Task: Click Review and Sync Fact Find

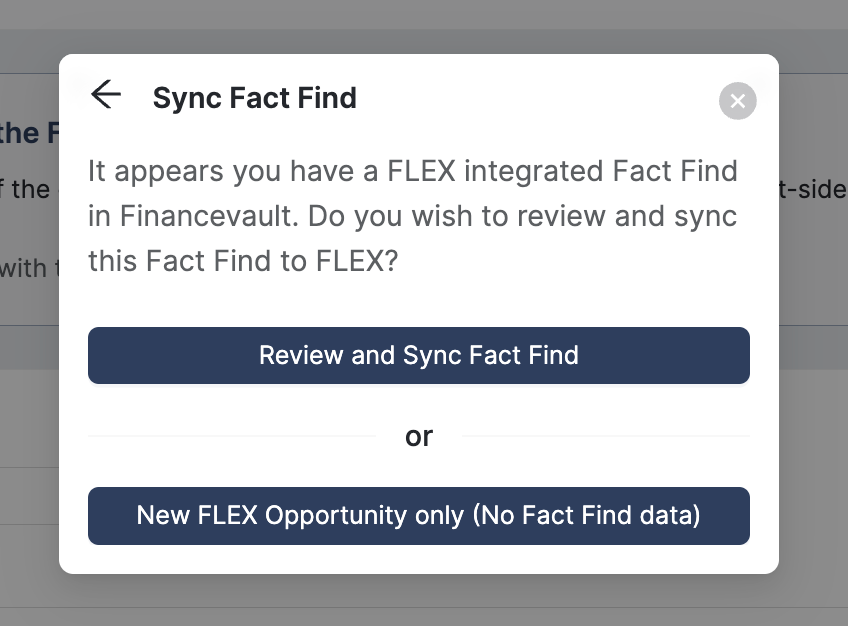Action: (419, 355)
